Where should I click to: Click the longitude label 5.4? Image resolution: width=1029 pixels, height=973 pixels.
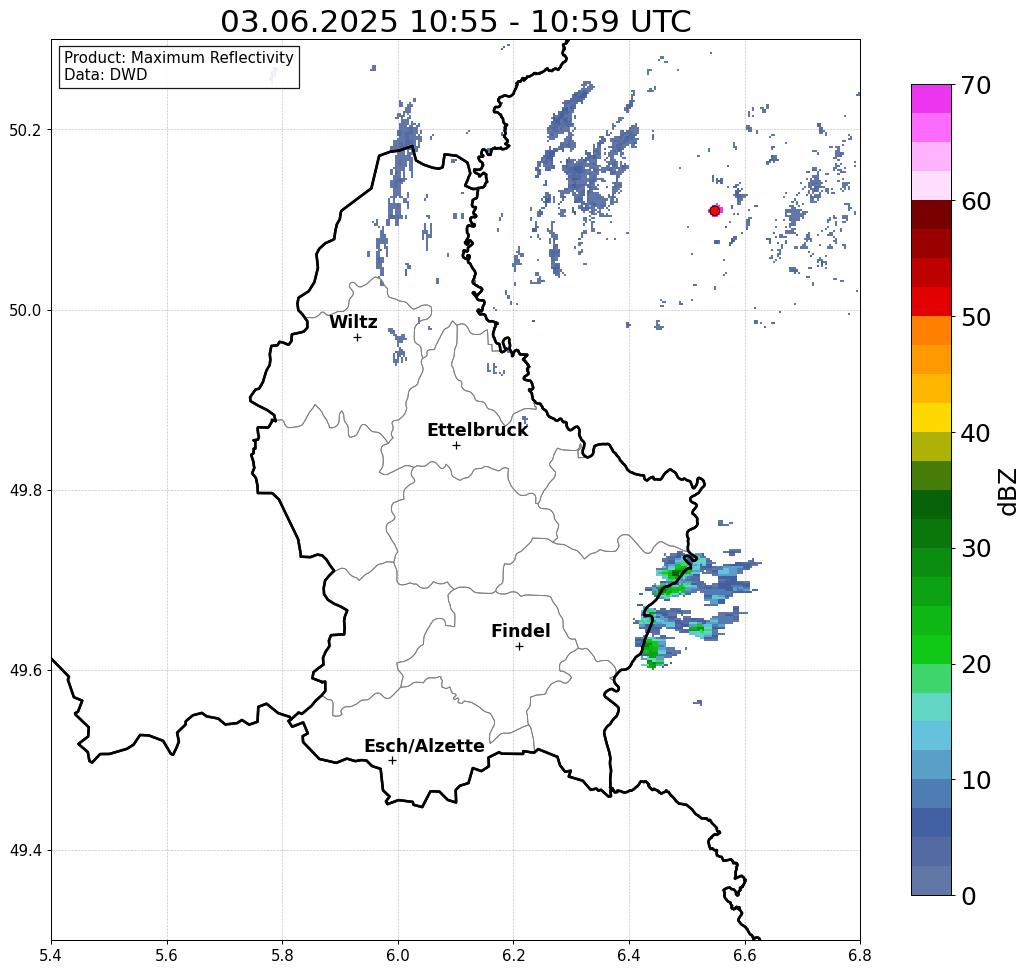tap(51, 955)
